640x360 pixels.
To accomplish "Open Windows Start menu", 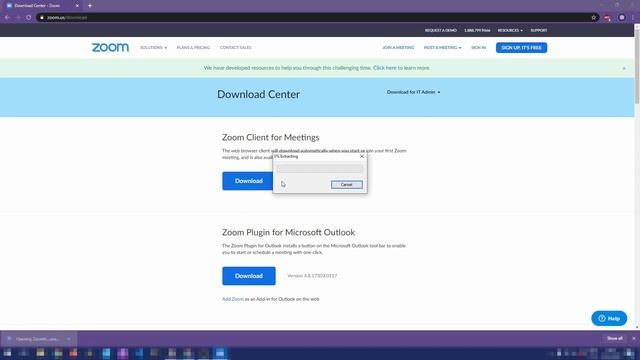I will click(7, 353).
